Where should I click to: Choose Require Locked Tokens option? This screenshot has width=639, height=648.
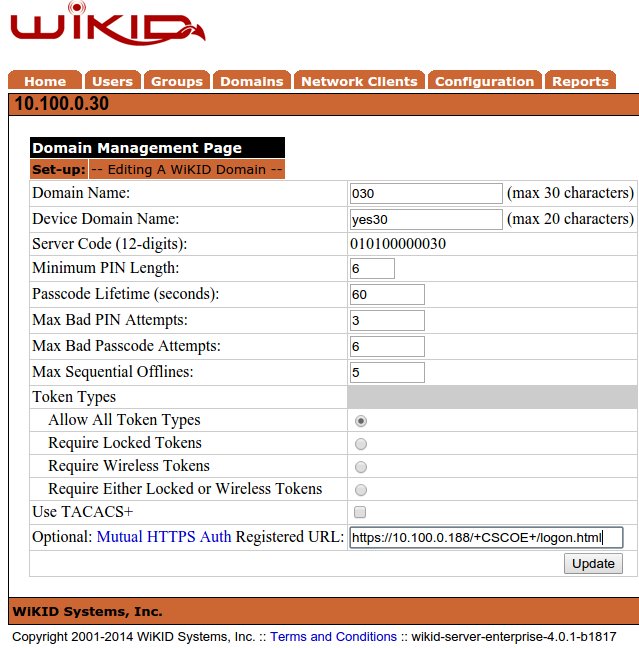361,444
